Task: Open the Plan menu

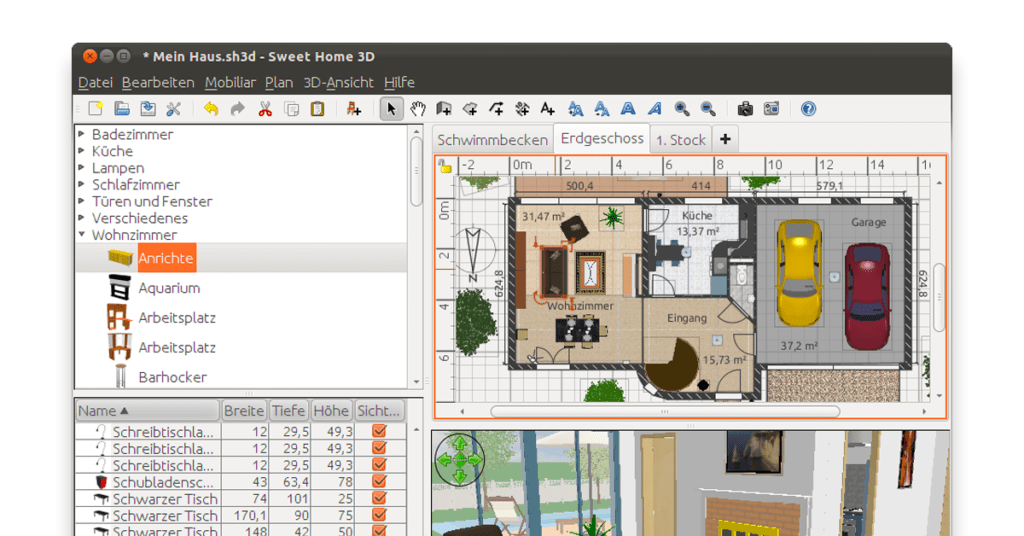Action: 279,82
